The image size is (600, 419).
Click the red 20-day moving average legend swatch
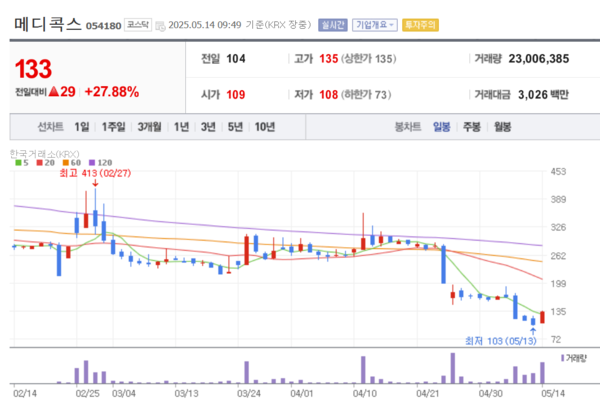pos(39,163)
